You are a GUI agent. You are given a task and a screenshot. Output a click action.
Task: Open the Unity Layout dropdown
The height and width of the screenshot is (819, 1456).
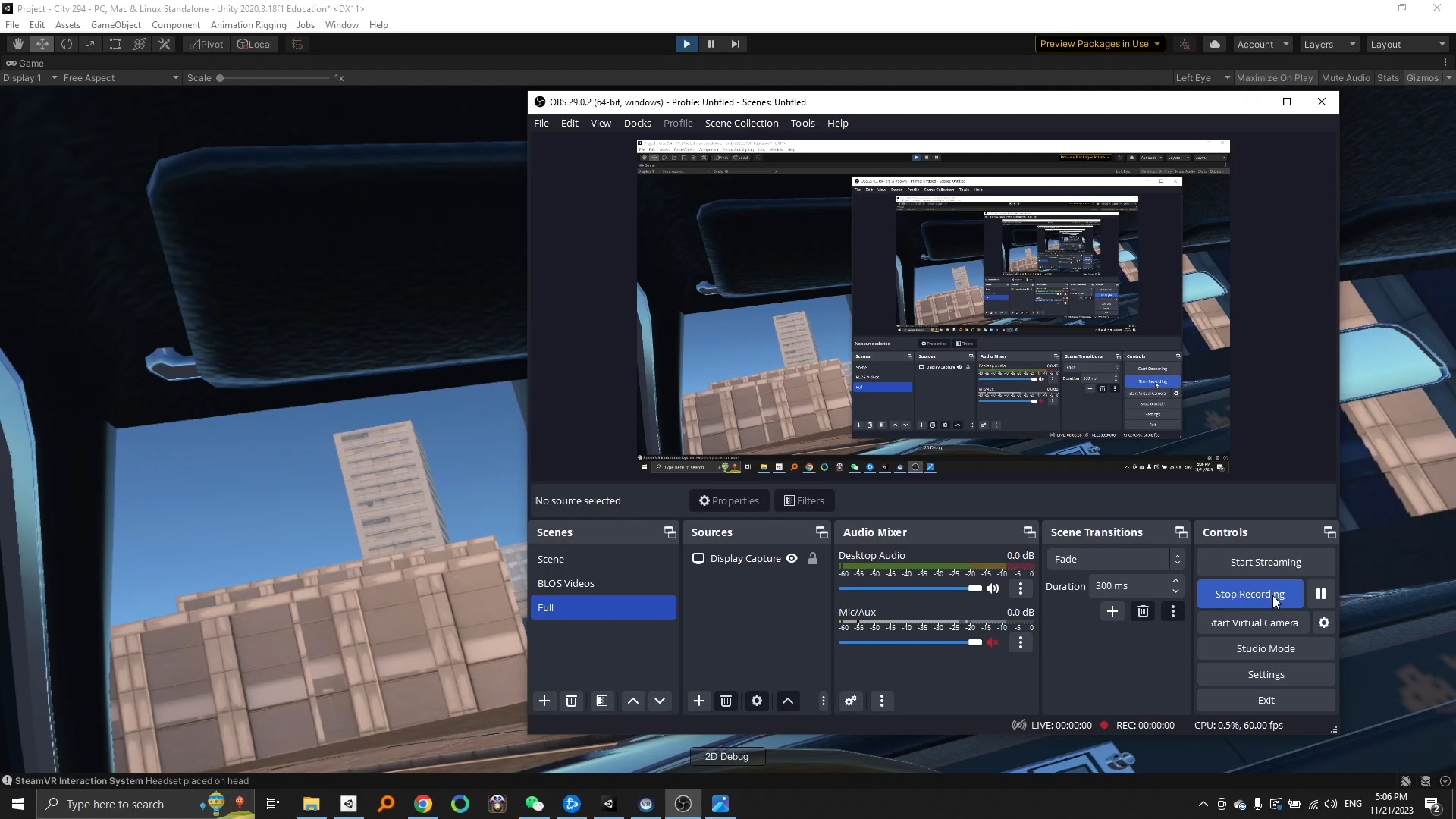(1407, 44)
